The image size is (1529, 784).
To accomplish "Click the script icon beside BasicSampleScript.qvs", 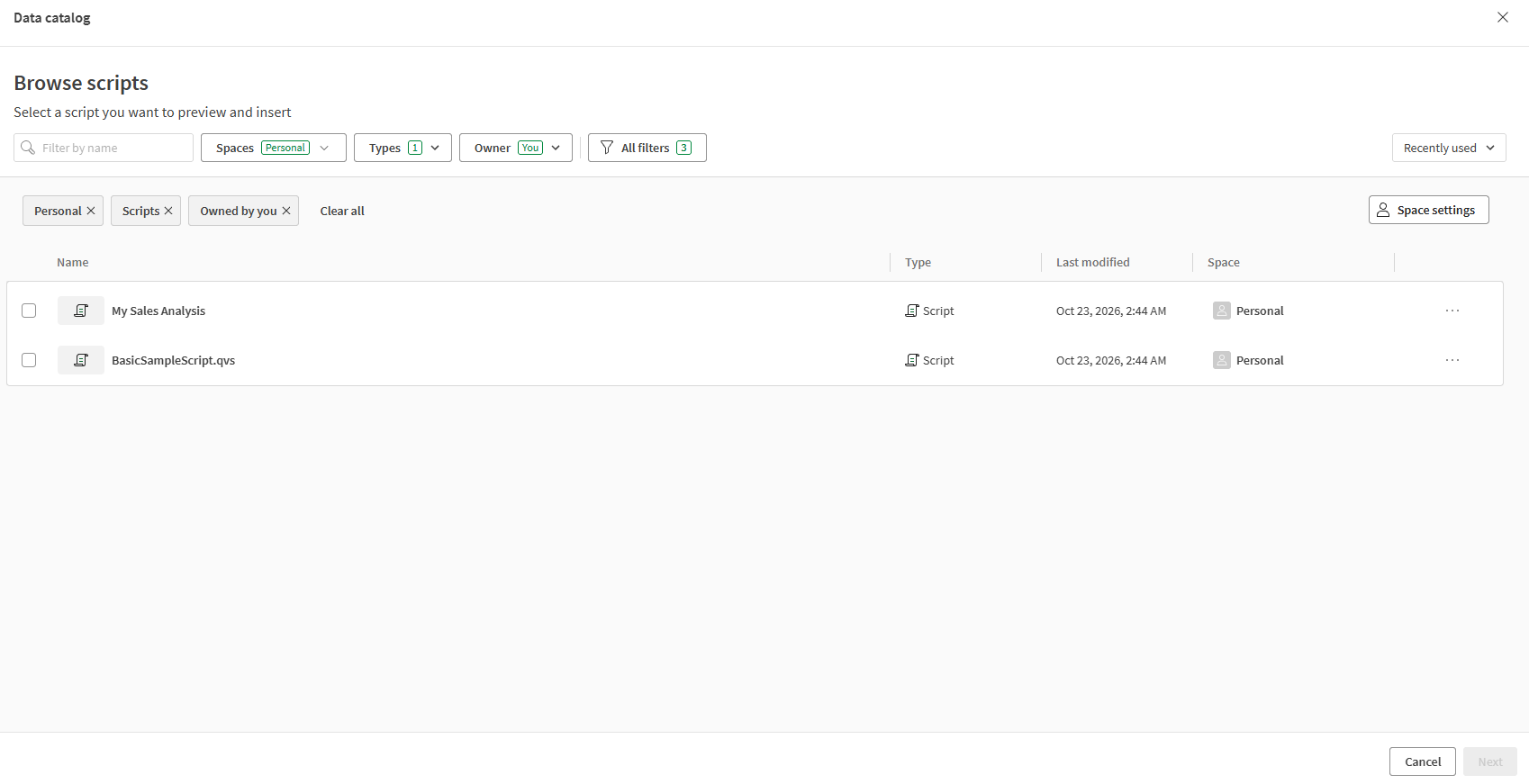I will pyautogui.click(x=81, y=360).
